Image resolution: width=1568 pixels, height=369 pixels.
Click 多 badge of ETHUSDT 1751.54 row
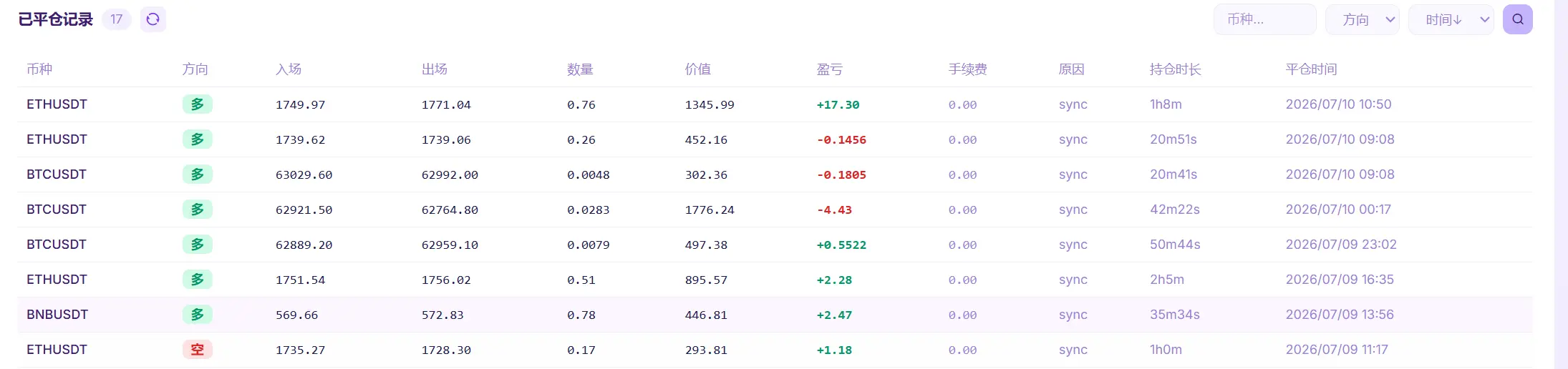(x=198, y=280)
